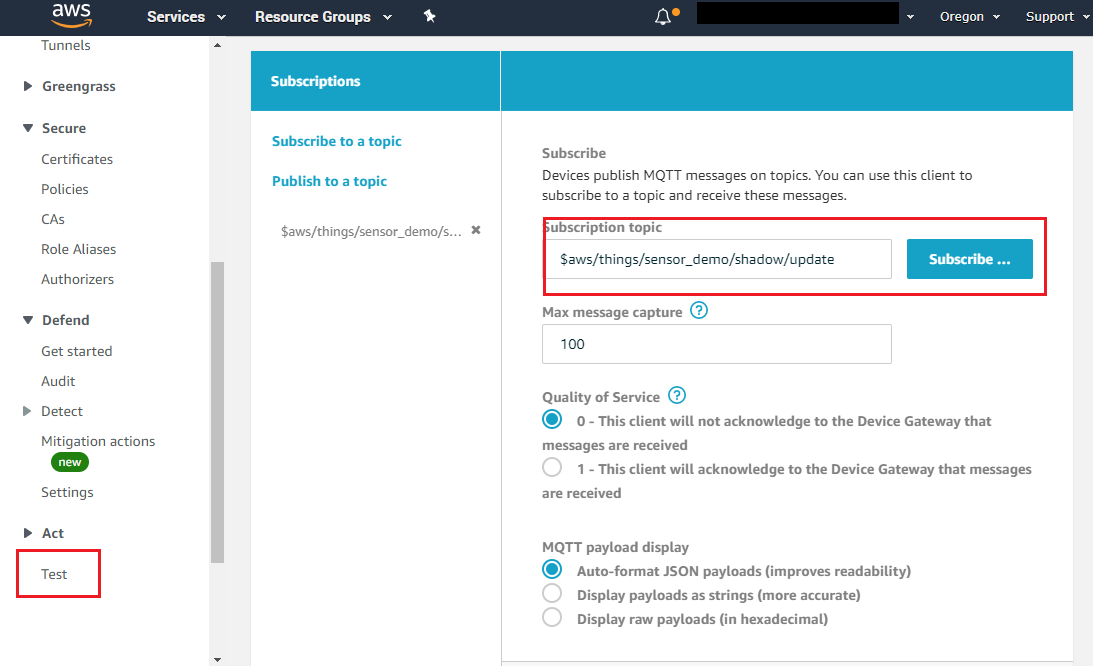
Task: Click the sidebar scroll up arrow
Action: 217,45
